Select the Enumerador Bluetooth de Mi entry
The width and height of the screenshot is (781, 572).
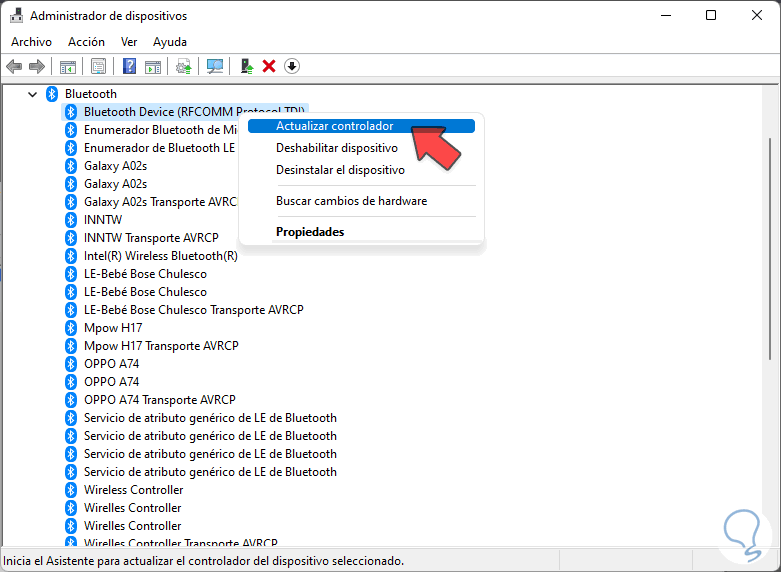click(160, 130)
